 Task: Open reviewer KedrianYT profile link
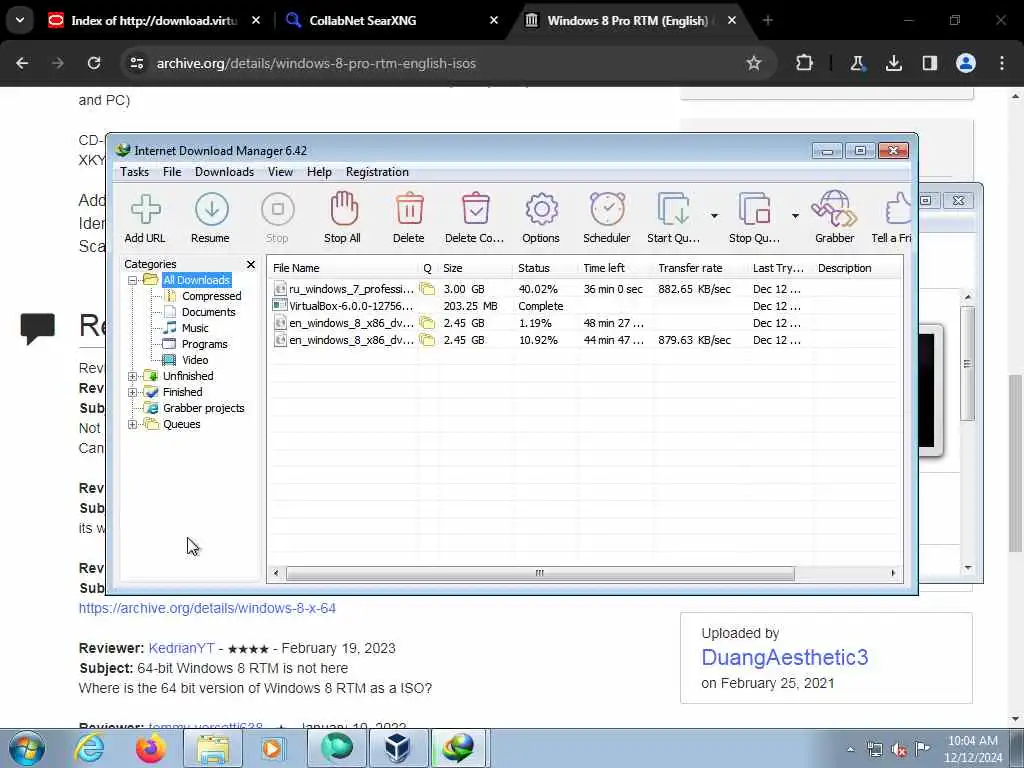[x=182, y=648]
